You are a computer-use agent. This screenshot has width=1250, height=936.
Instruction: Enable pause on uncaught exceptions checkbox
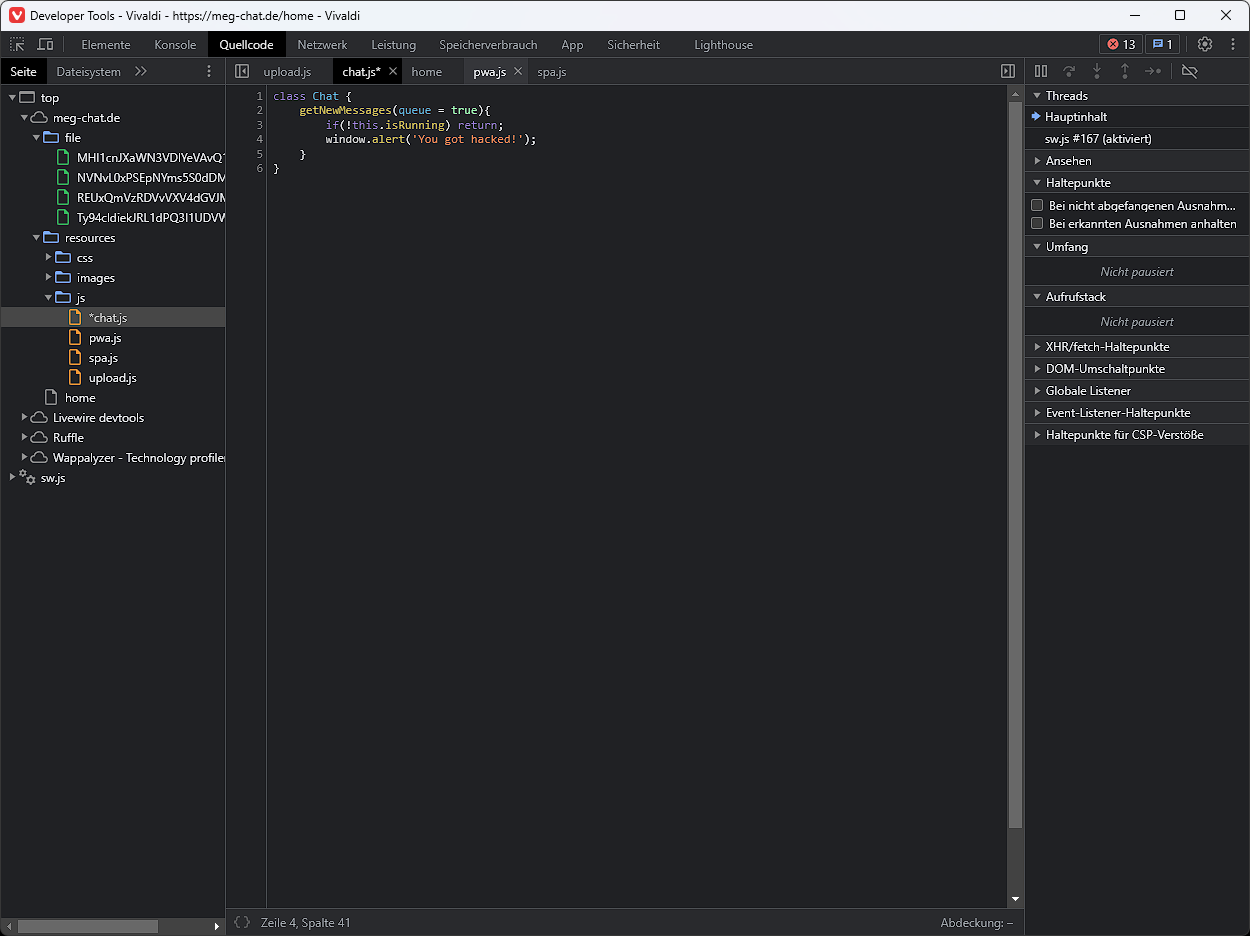pyautogui.click(x=1037, y=205)
